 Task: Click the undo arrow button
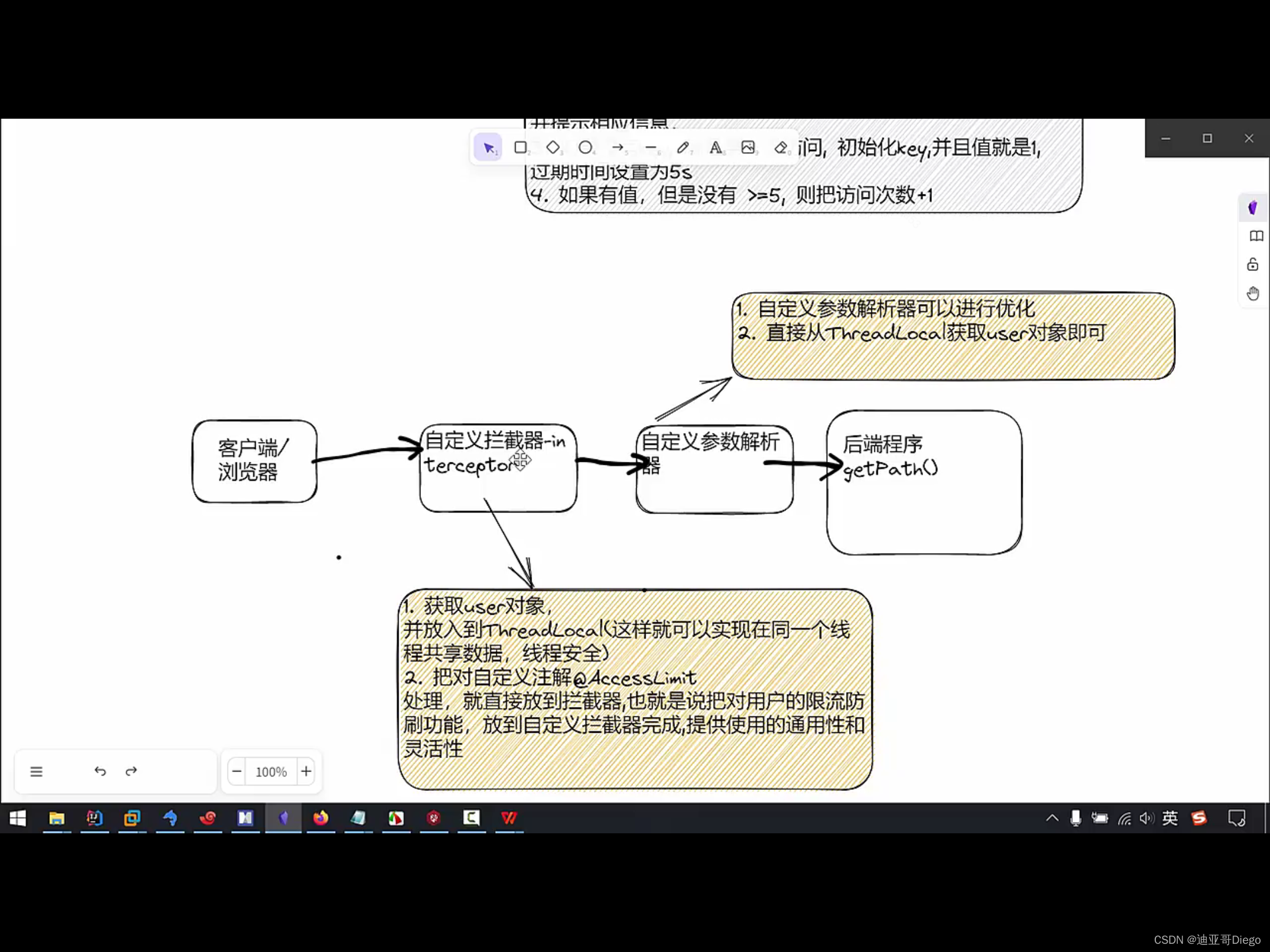click(x=100, y=771)
